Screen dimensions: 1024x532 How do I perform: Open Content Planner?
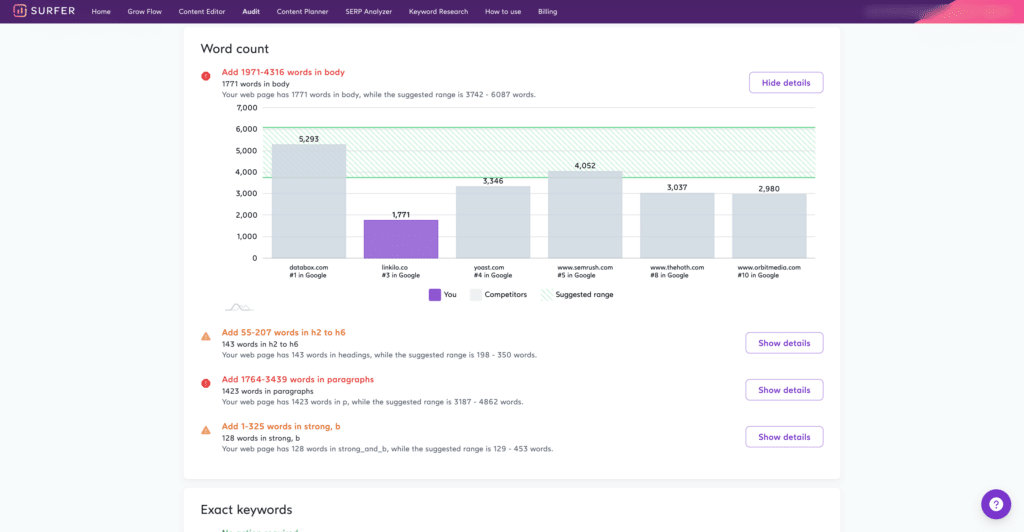point(302,11)
